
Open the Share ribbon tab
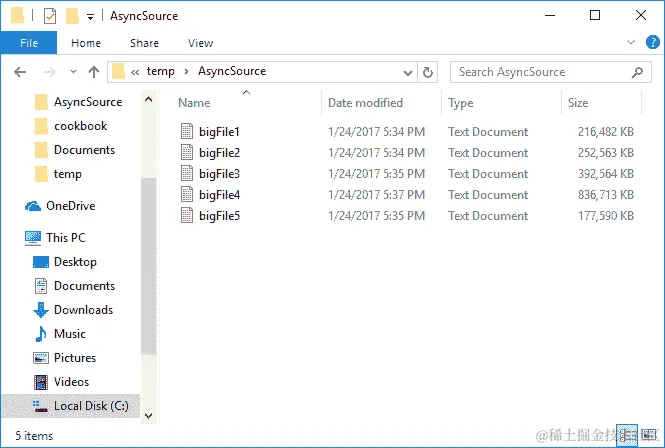[x=144, y=43]
